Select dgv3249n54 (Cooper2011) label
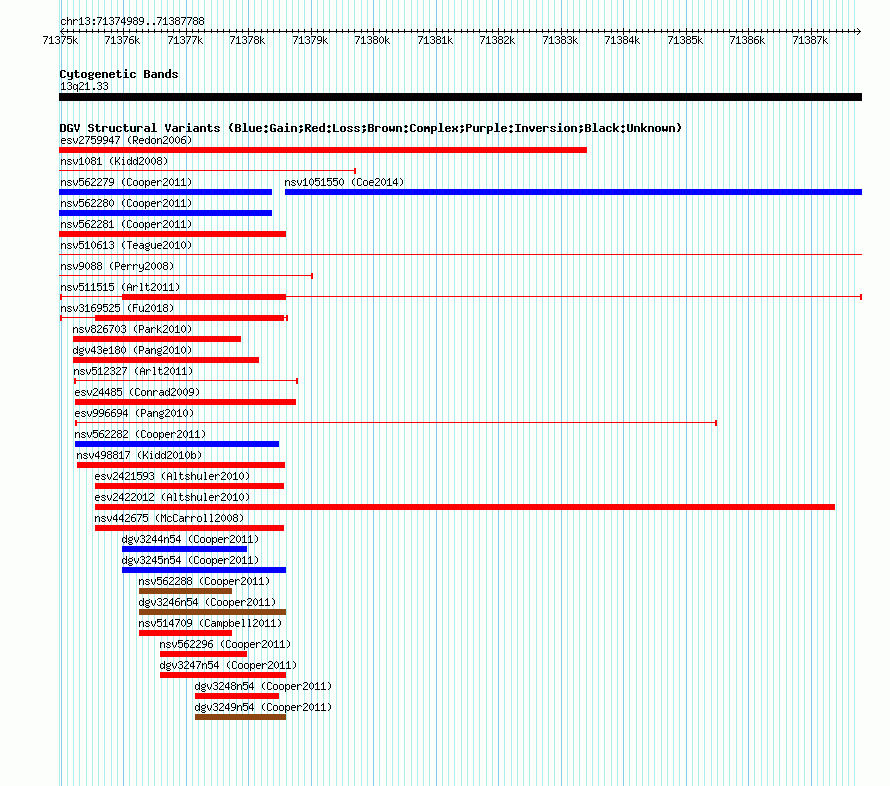 (x=263, y=707)
